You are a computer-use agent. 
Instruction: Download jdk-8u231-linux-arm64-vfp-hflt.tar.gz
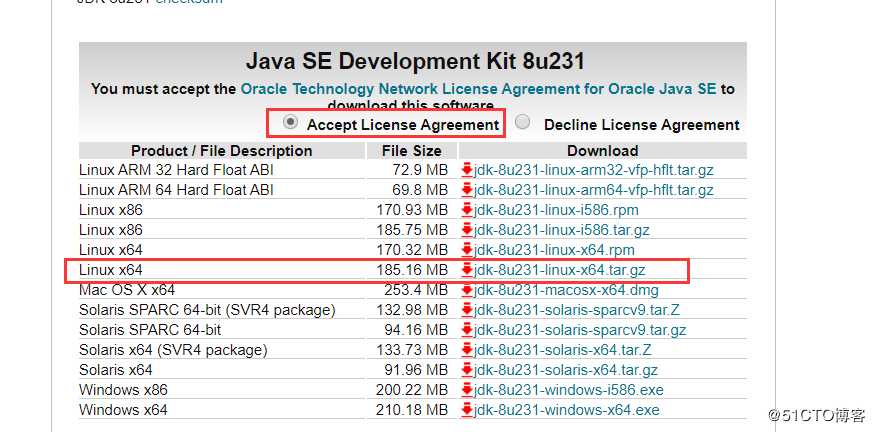coord(593,190)
